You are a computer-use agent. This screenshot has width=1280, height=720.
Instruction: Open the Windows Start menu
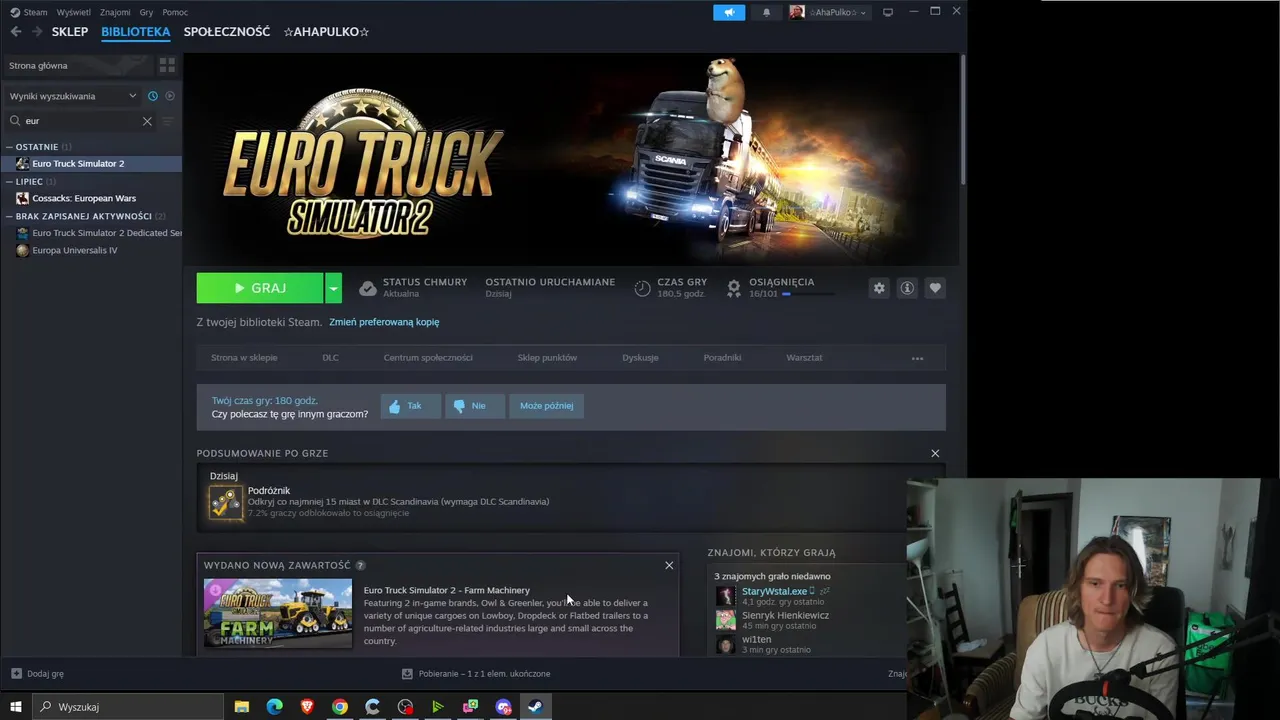(16, 707)
